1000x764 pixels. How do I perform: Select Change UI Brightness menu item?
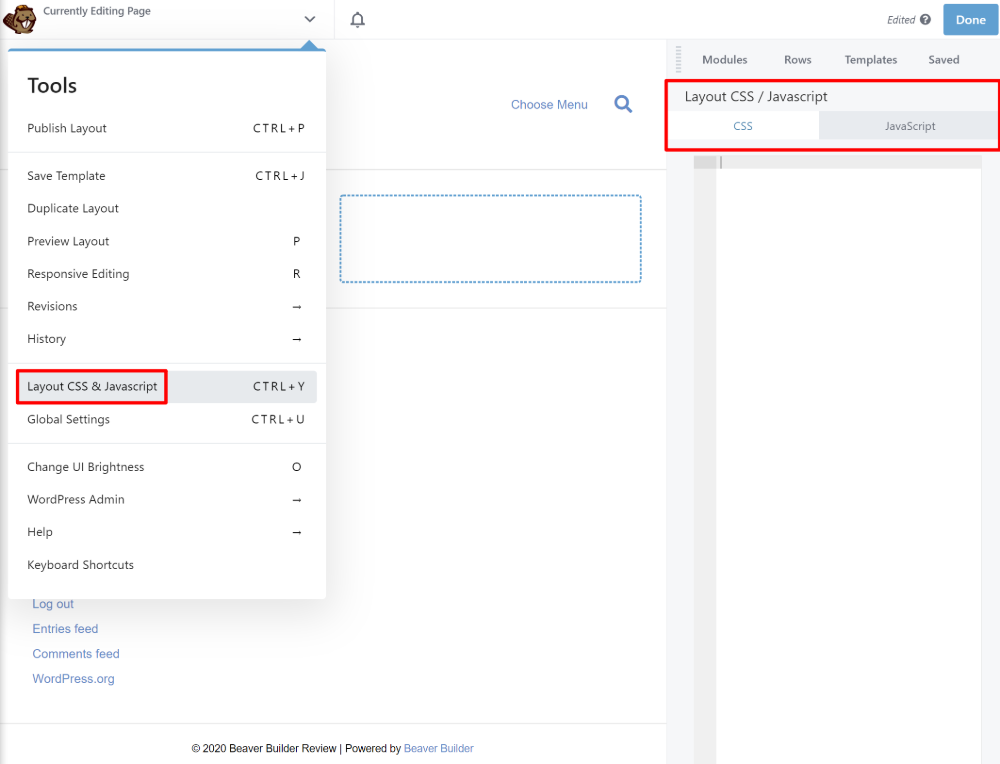coord(166,467)
